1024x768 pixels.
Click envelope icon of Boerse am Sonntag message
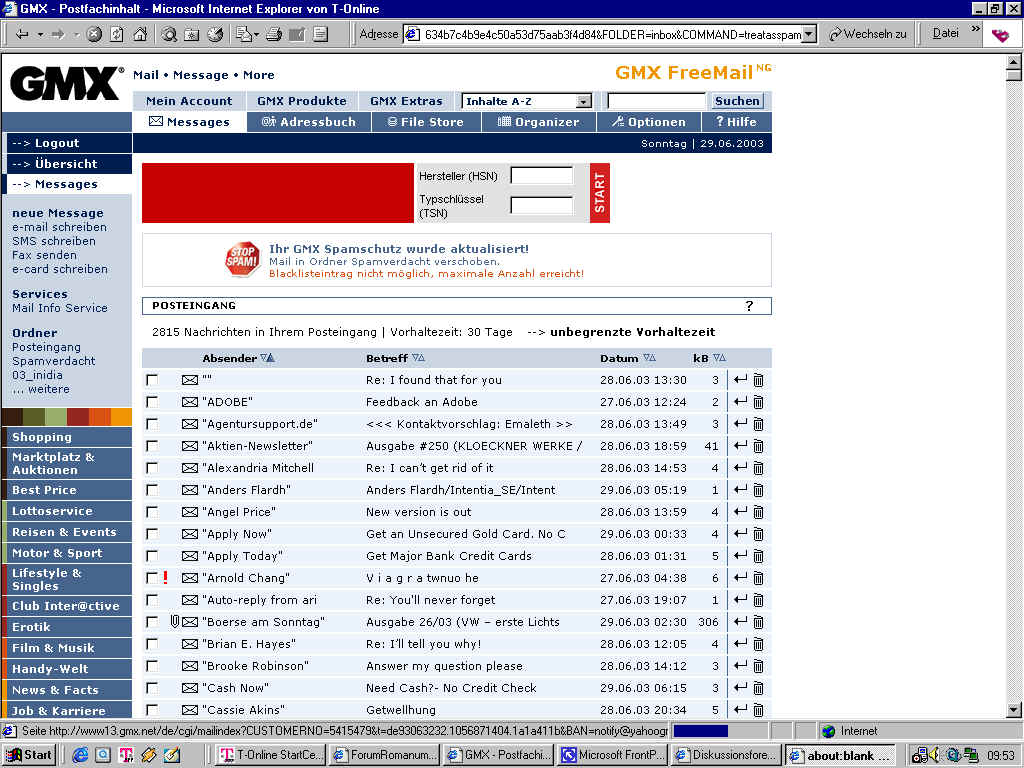point(189,622)
